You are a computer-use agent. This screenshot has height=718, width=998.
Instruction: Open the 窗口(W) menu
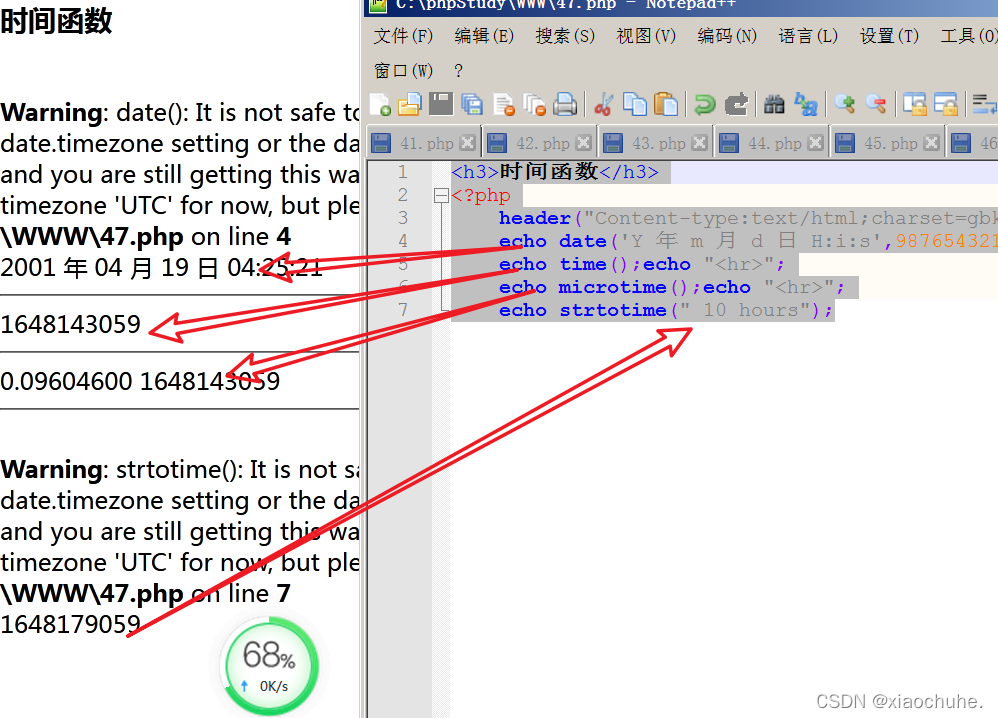tap(403, 70)
